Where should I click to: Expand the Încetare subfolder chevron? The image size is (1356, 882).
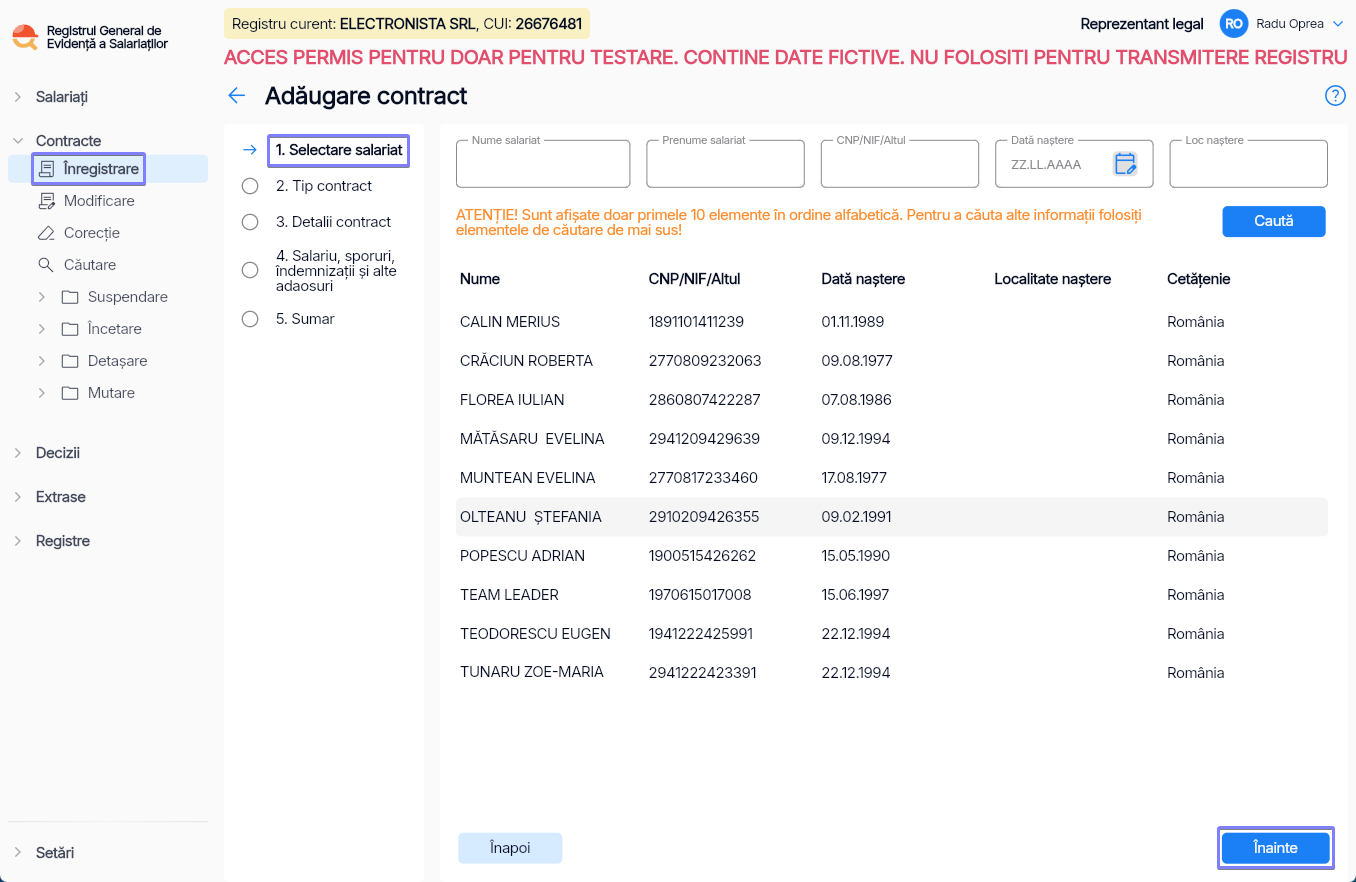point(42,329)
